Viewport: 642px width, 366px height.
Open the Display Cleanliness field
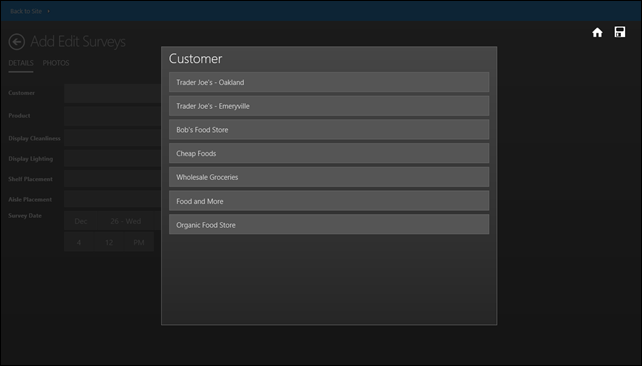[113, 138]
